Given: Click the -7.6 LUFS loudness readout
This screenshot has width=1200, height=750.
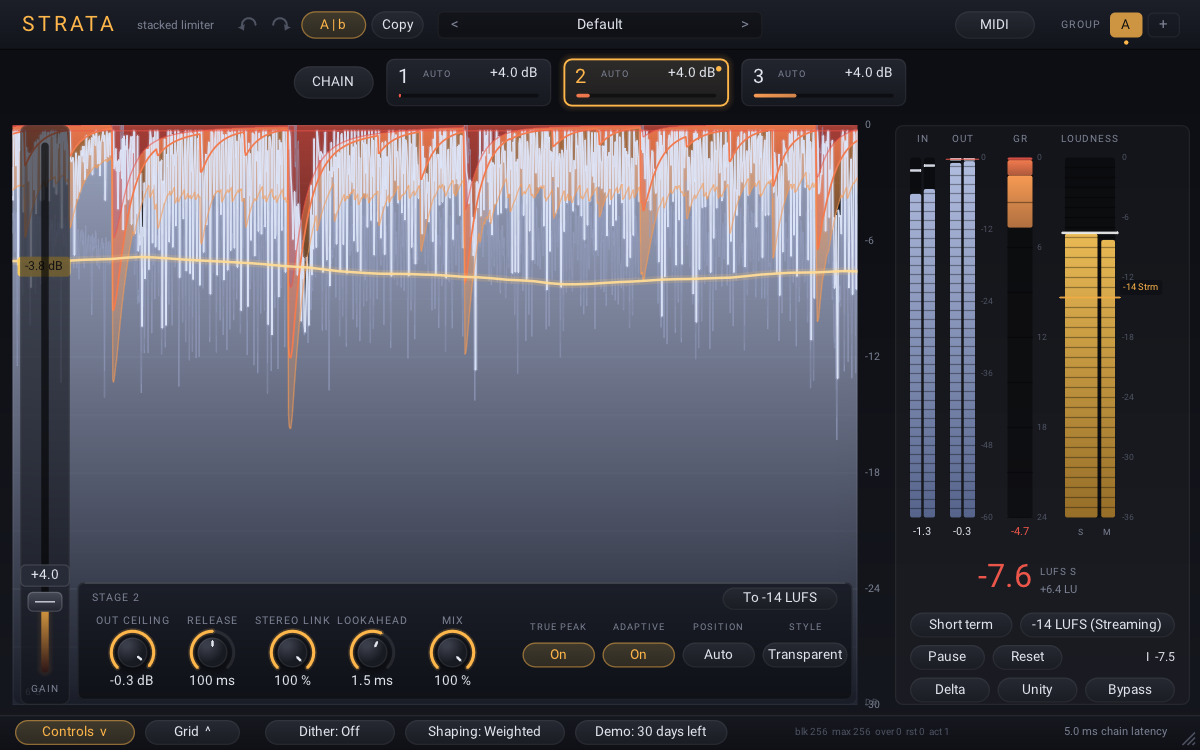Looking at the screenshot, I should (1004, 577).
